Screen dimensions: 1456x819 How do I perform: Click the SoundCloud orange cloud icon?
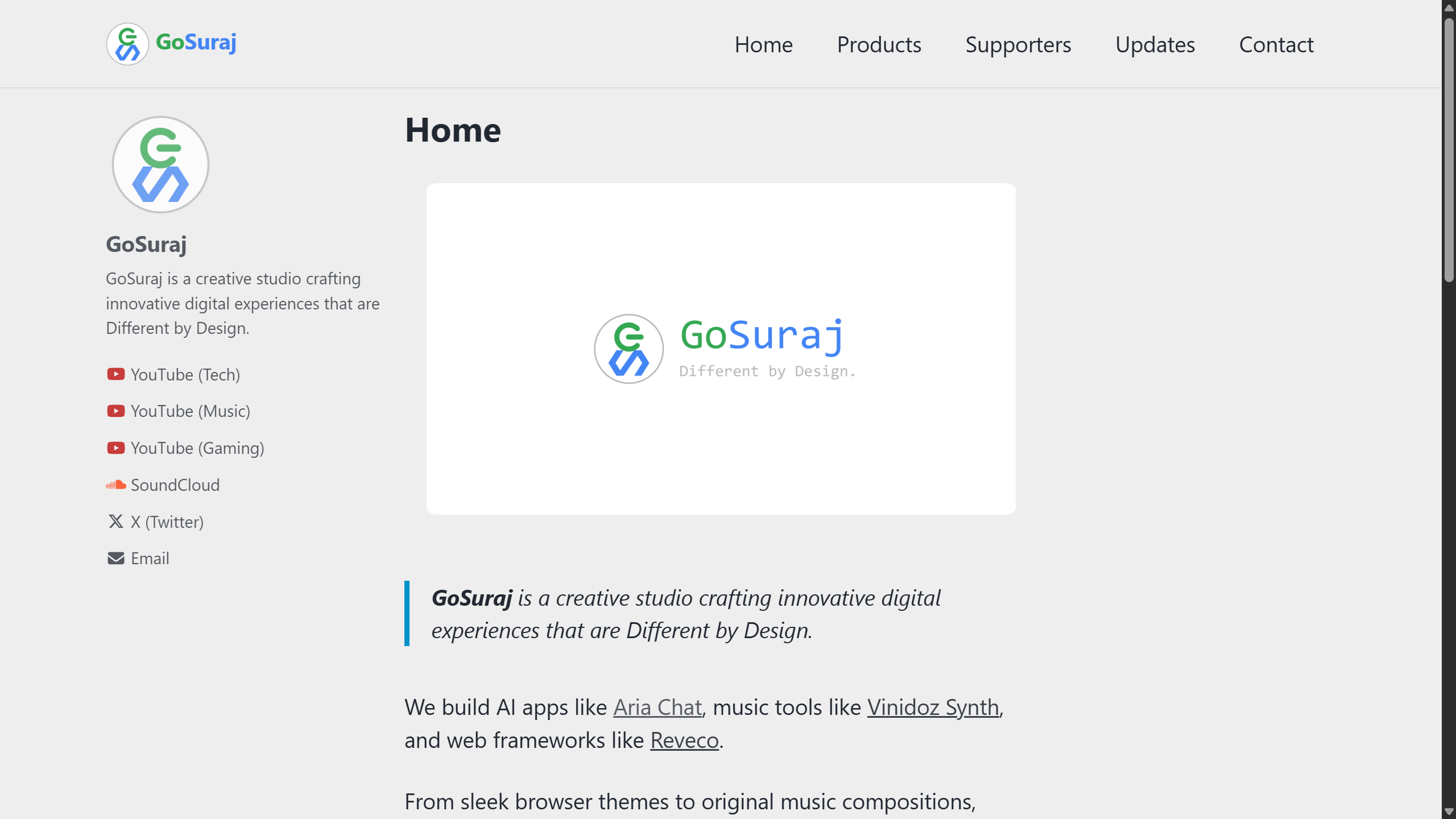pyautogui.click(x=115, y=485)
